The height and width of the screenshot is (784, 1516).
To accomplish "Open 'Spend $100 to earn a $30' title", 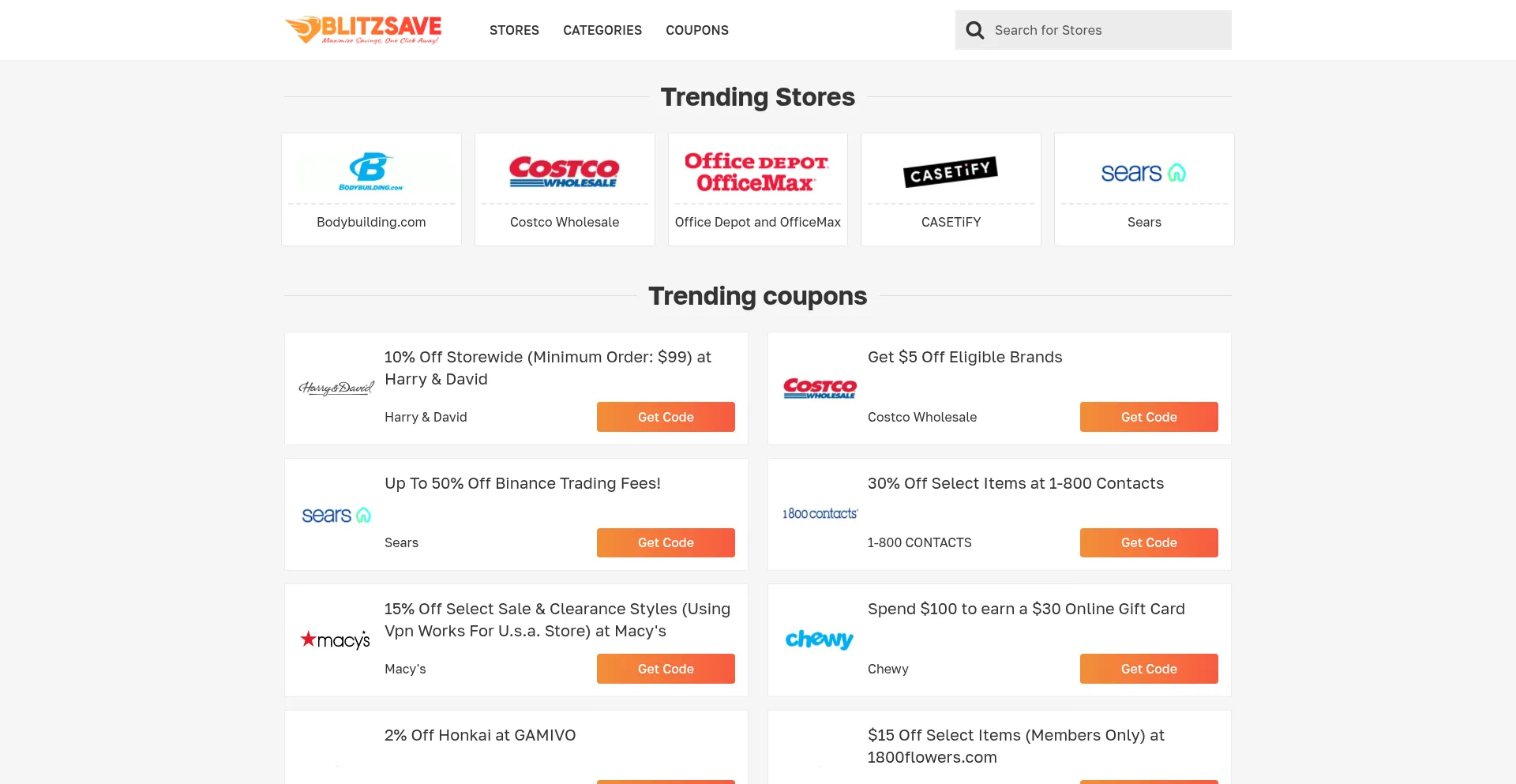I will point(1026,609).
